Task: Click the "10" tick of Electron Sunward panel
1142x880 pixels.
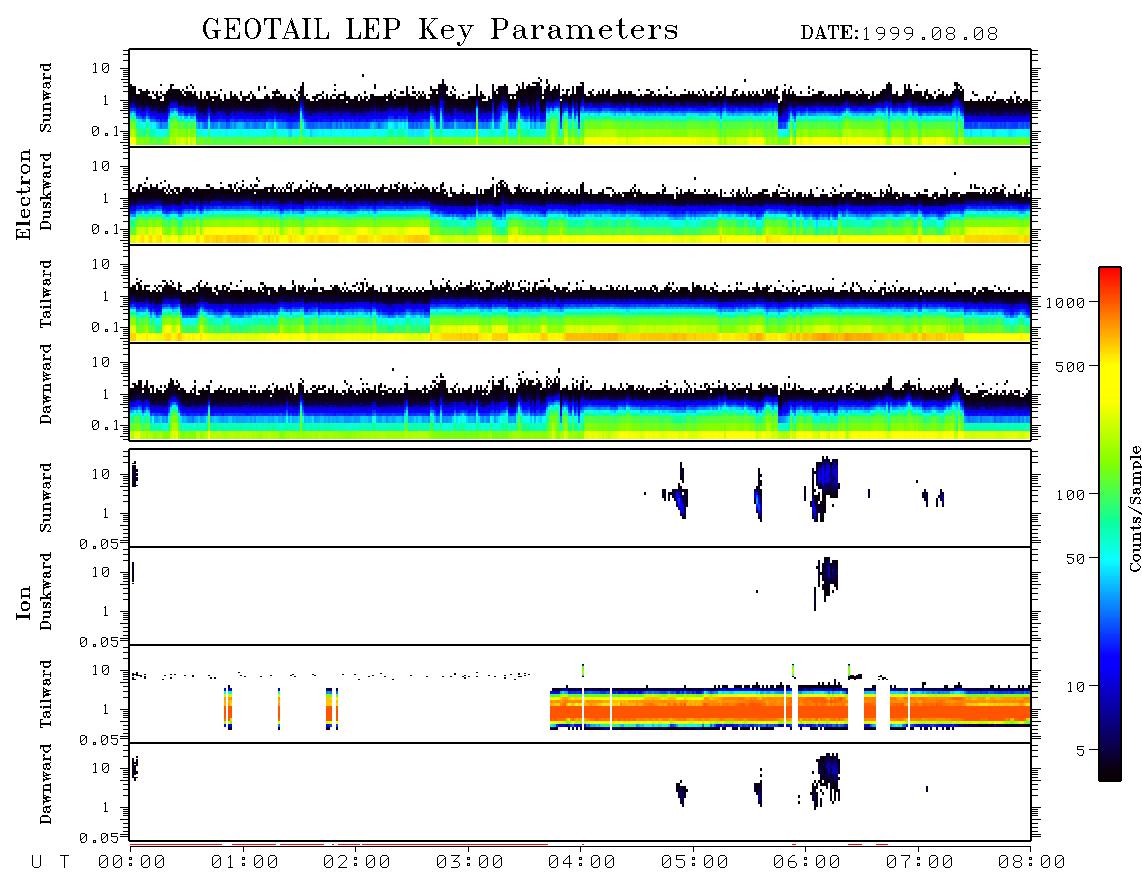Action: 101,68
